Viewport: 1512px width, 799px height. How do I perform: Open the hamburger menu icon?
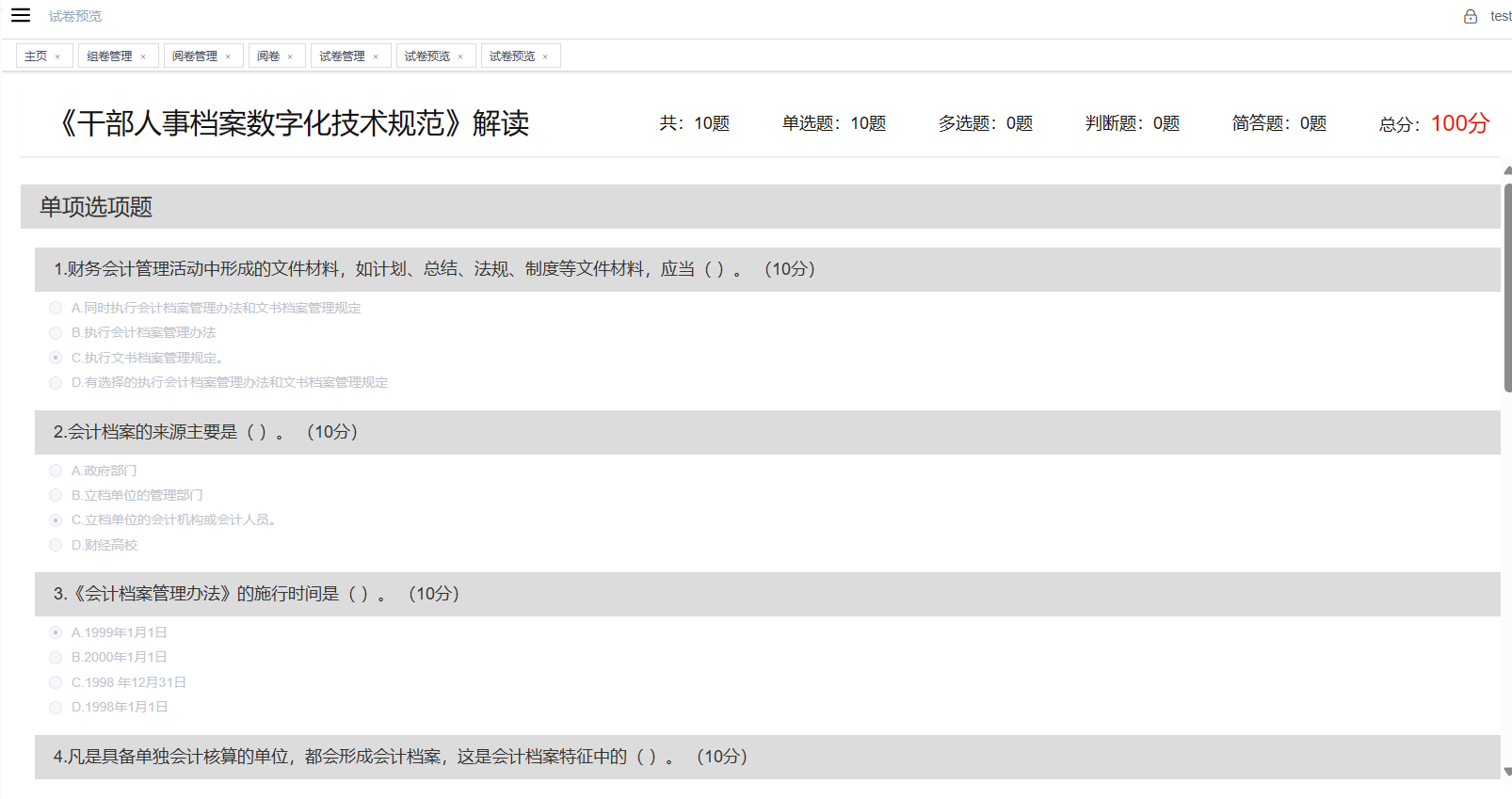click(x=21, y=15)
